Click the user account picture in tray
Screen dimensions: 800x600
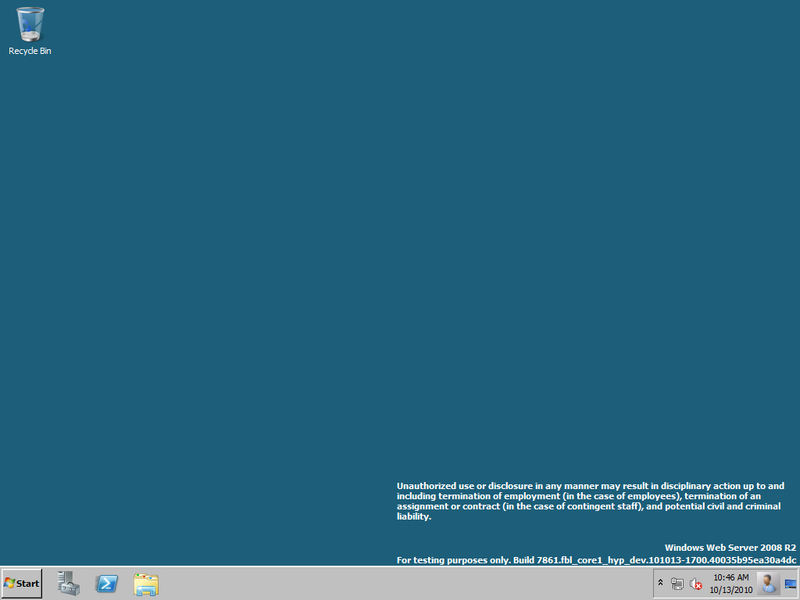coord(767,583)
